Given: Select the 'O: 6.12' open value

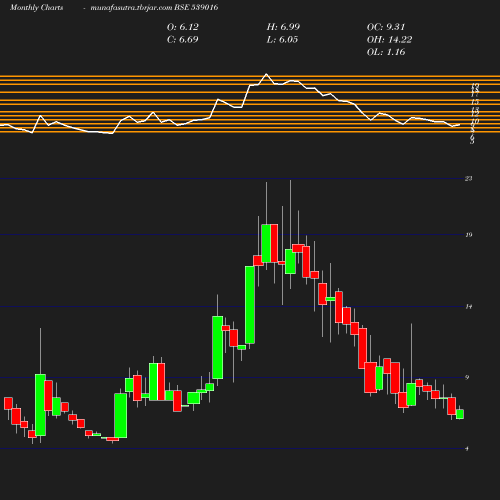Looking at the screenshot, I should point(183,27).
